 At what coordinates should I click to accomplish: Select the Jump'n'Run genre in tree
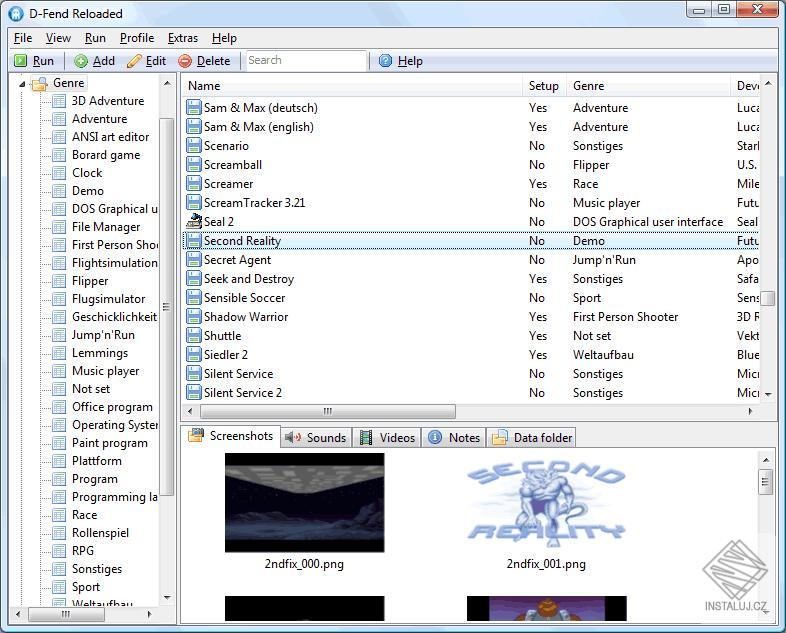click(x=103, y=335)
